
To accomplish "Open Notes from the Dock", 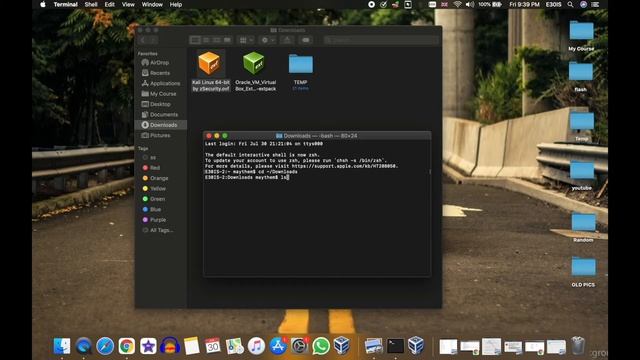I will (x=191, y=346).
